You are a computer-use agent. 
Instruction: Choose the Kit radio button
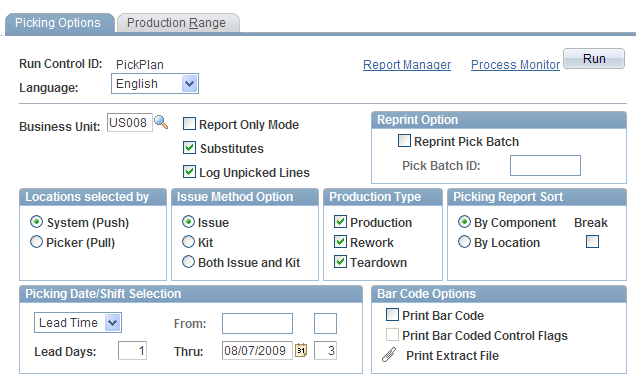click(x=188, y=242)
